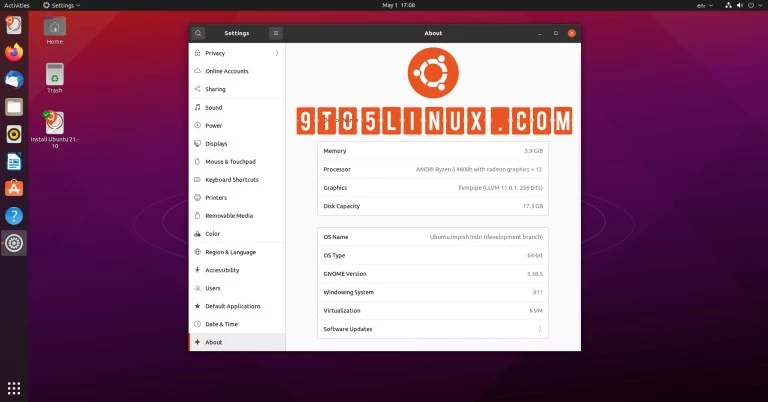Open the Help icon in dock
The width and height of the screenshot is (768, 402).
click(x=14, y=215)
